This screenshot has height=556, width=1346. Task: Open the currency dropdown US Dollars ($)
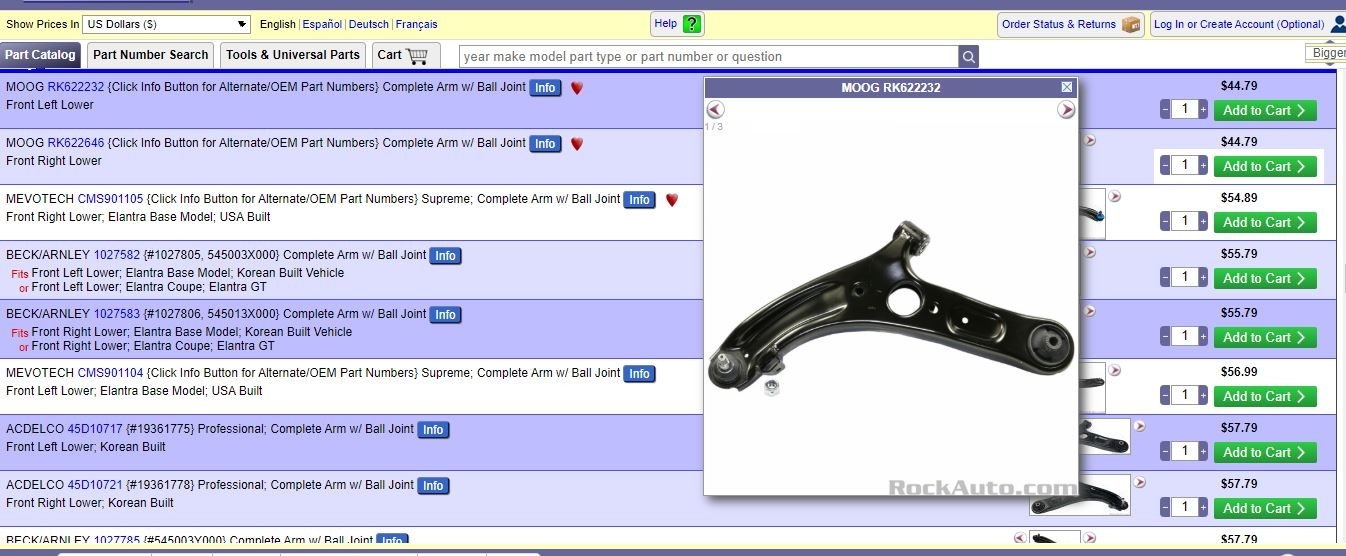click(167, 24)
